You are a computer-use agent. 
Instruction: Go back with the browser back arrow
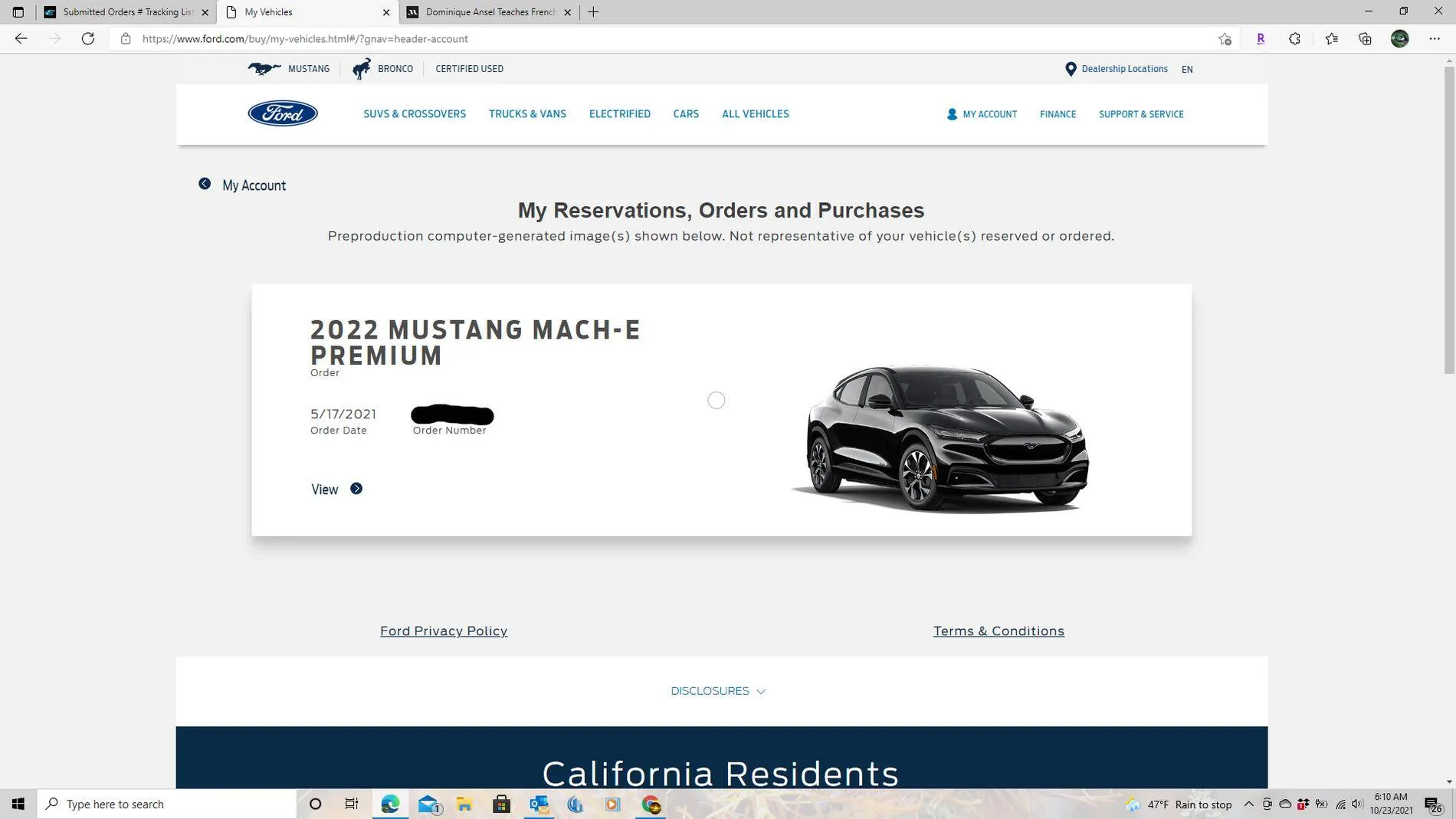tap(21, 38)
